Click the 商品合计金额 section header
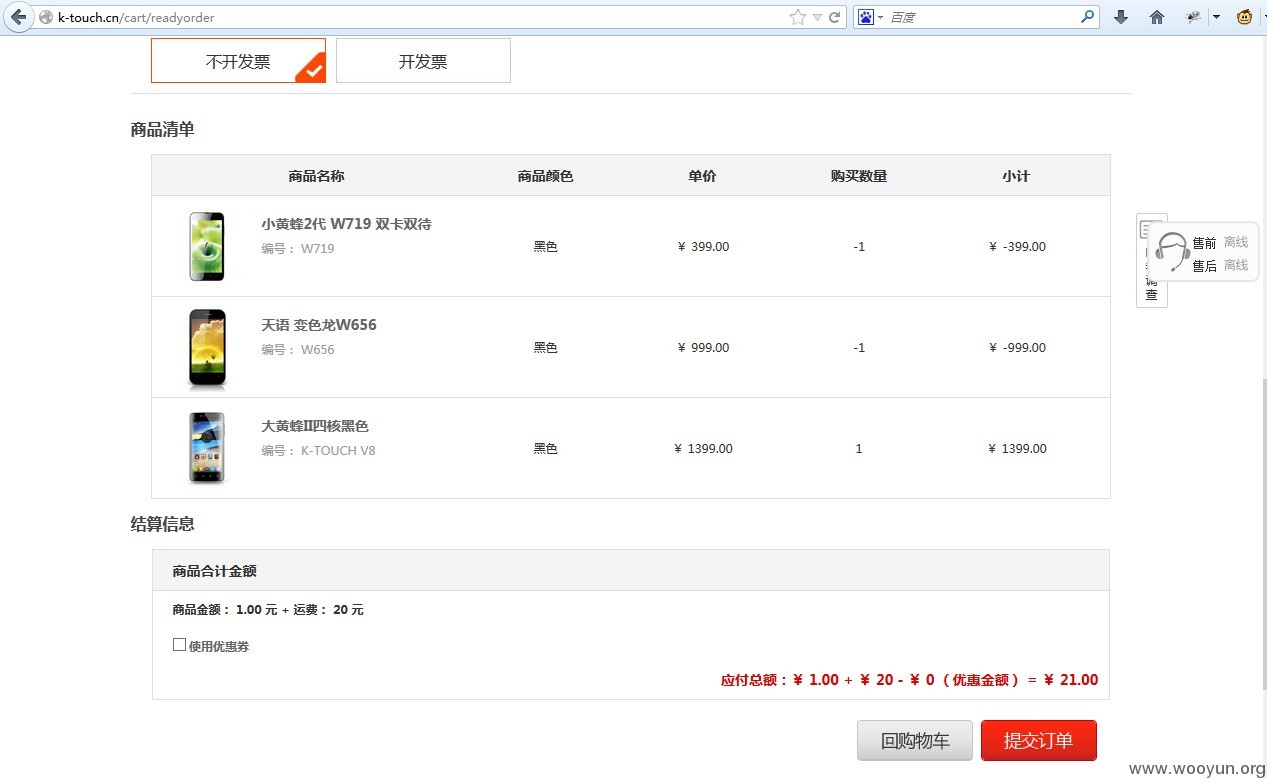 coord(631,571)
